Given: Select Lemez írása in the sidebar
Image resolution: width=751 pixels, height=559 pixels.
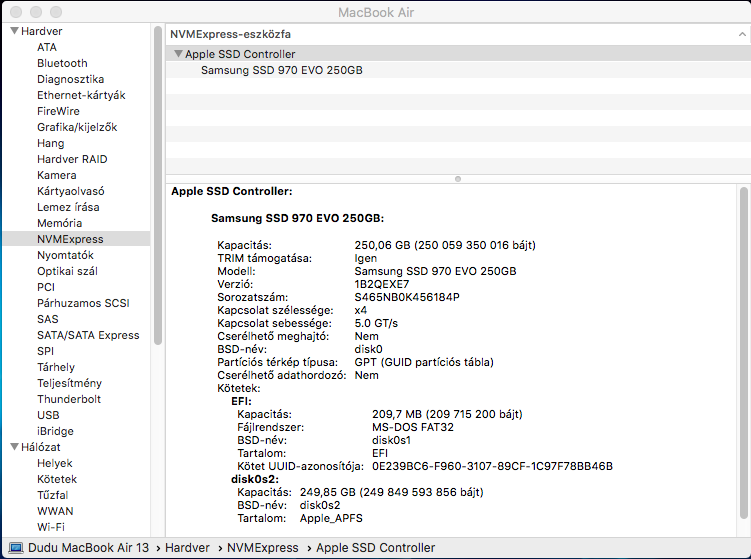Looking at the screenshot, I should pos(68,207).
